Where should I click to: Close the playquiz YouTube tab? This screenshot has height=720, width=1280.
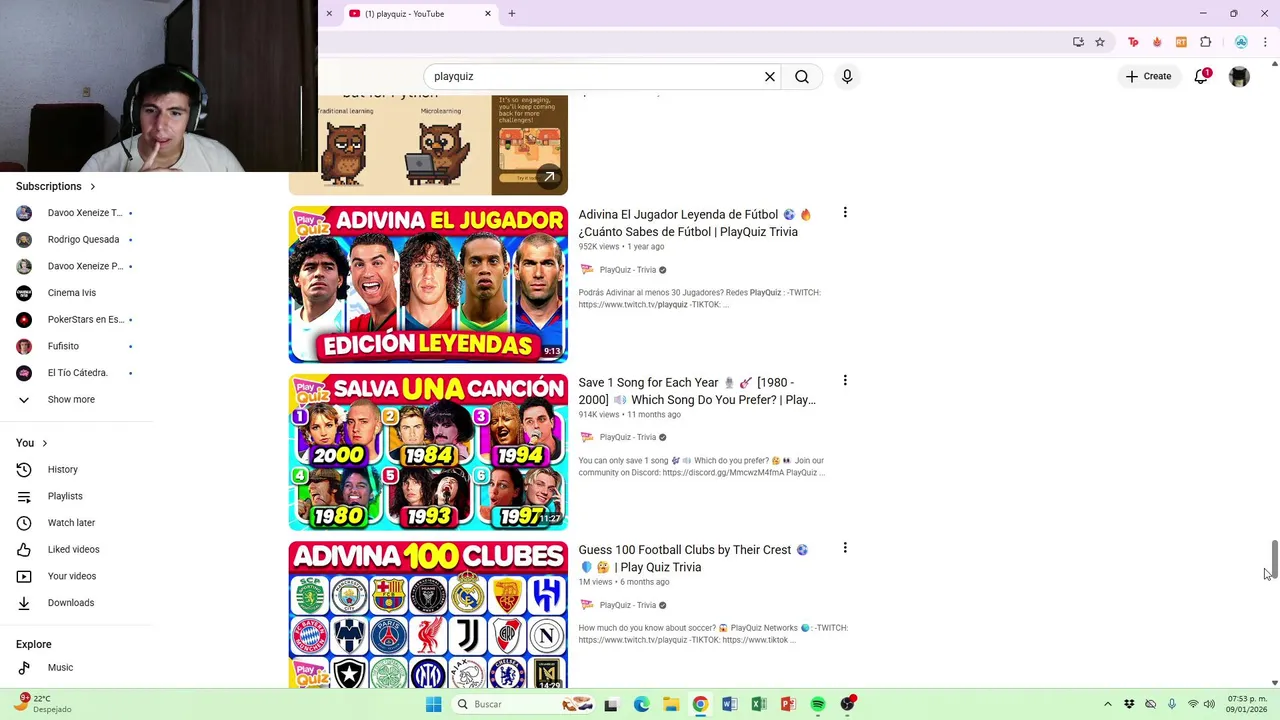click(488, 13)
